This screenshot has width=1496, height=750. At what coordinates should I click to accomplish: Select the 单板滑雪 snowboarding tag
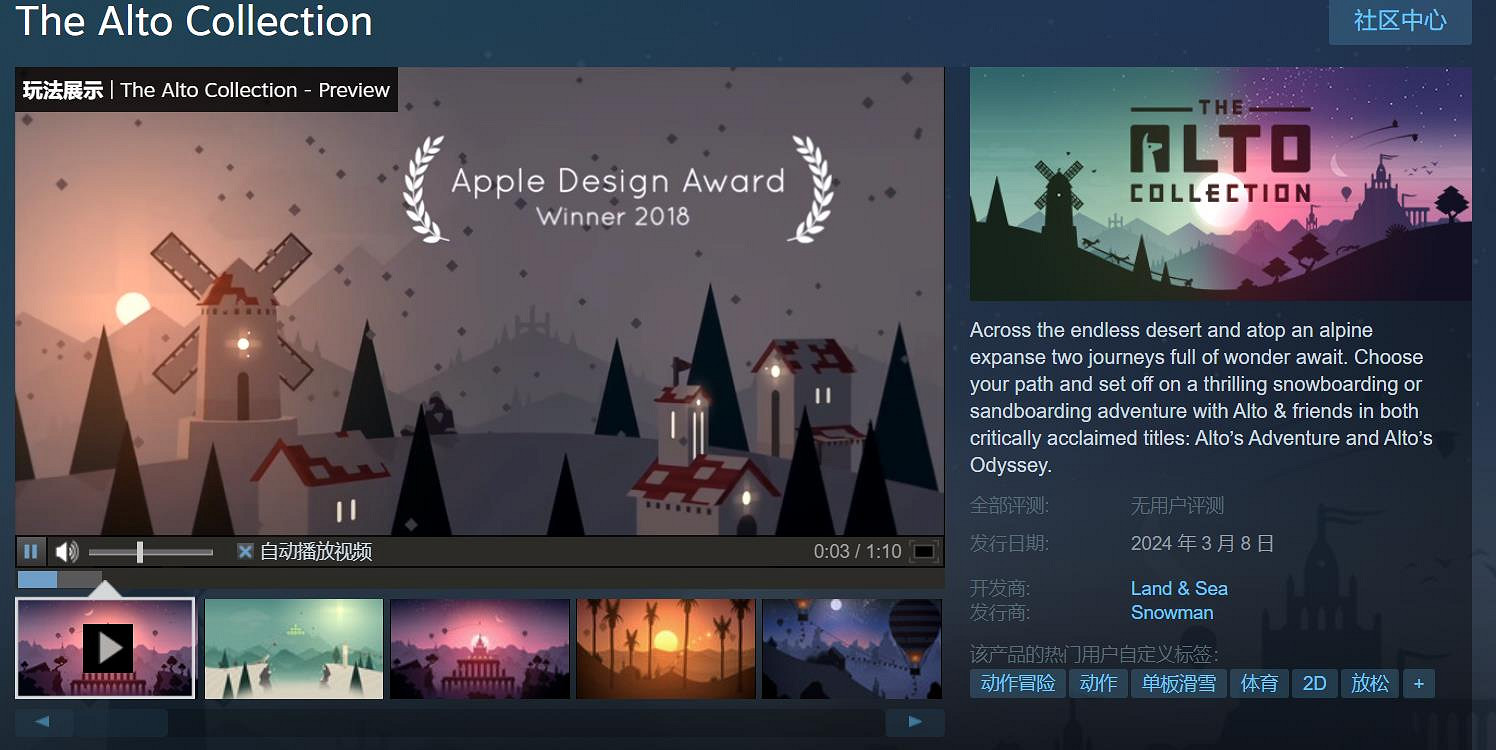point(1179,683)
